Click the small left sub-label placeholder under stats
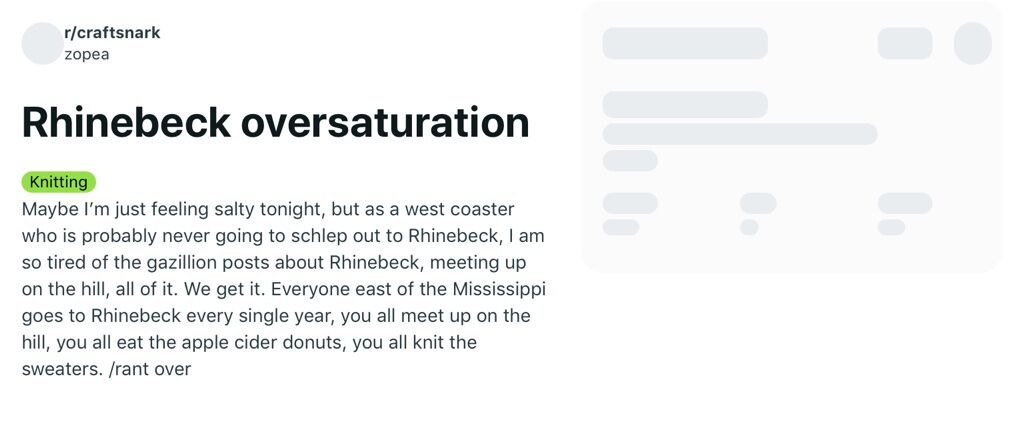 pos(620,227)
